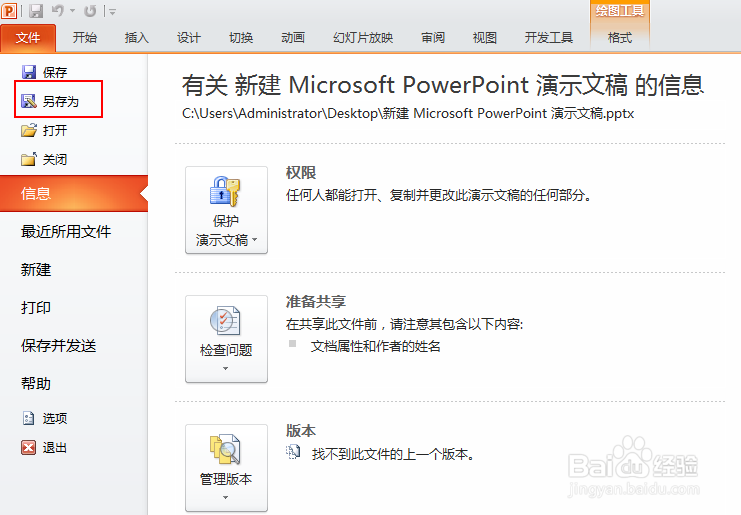Switch to the 动画 ribbon tab
Viewport: 741px width, 515px height.
(x=293, y=38)
